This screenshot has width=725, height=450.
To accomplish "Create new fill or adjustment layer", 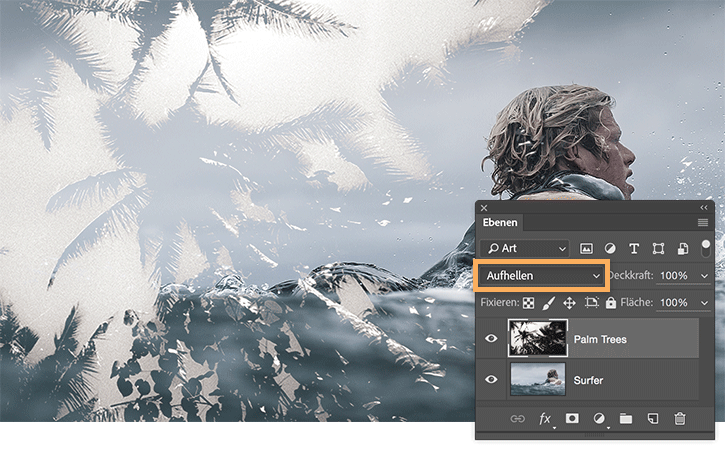I will (599, 419).
